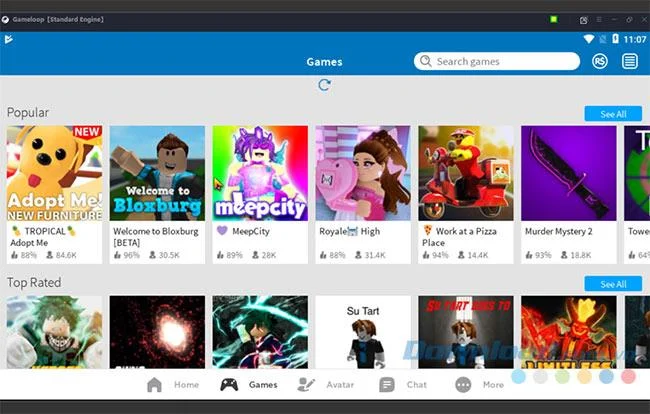Click the refresh spinner icon below Games title
Image resolution: width=650 pixels, height=414 pixels.
(324, 85)
